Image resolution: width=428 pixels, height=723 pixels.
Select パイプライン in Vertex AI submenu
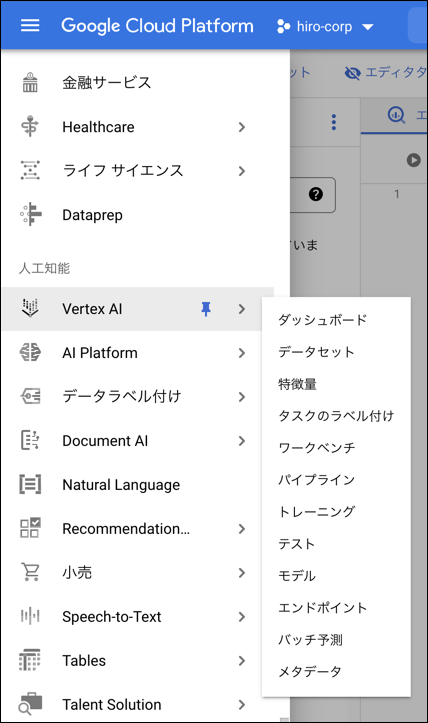pyautogui.click(x=316, y=480)
